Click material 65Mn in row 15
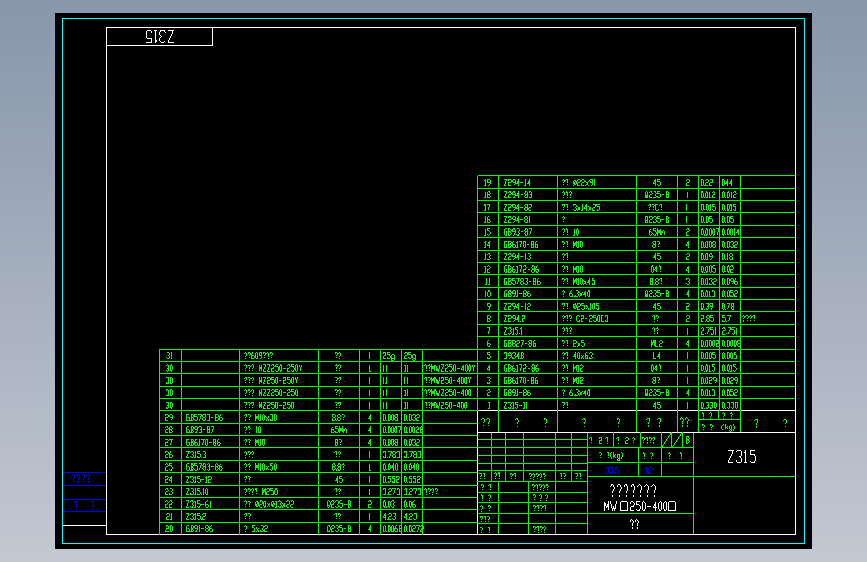This screenshot has height=562, width=867. coord(657,232)
